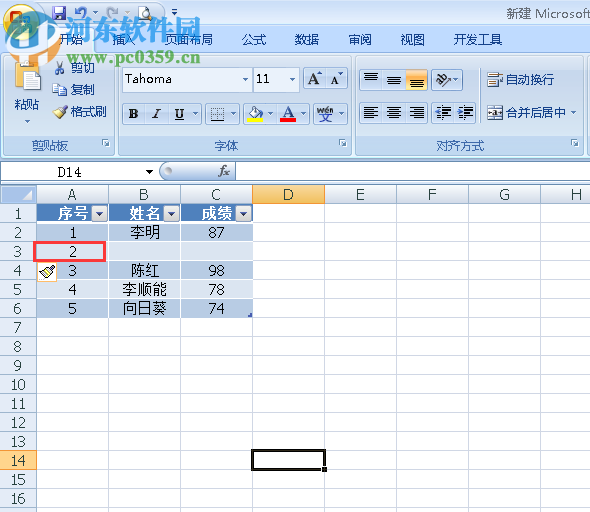Image resolution: width=590 pixels, height=512 pixels.
Task: Select row 14 header
Action: (18, 460)
